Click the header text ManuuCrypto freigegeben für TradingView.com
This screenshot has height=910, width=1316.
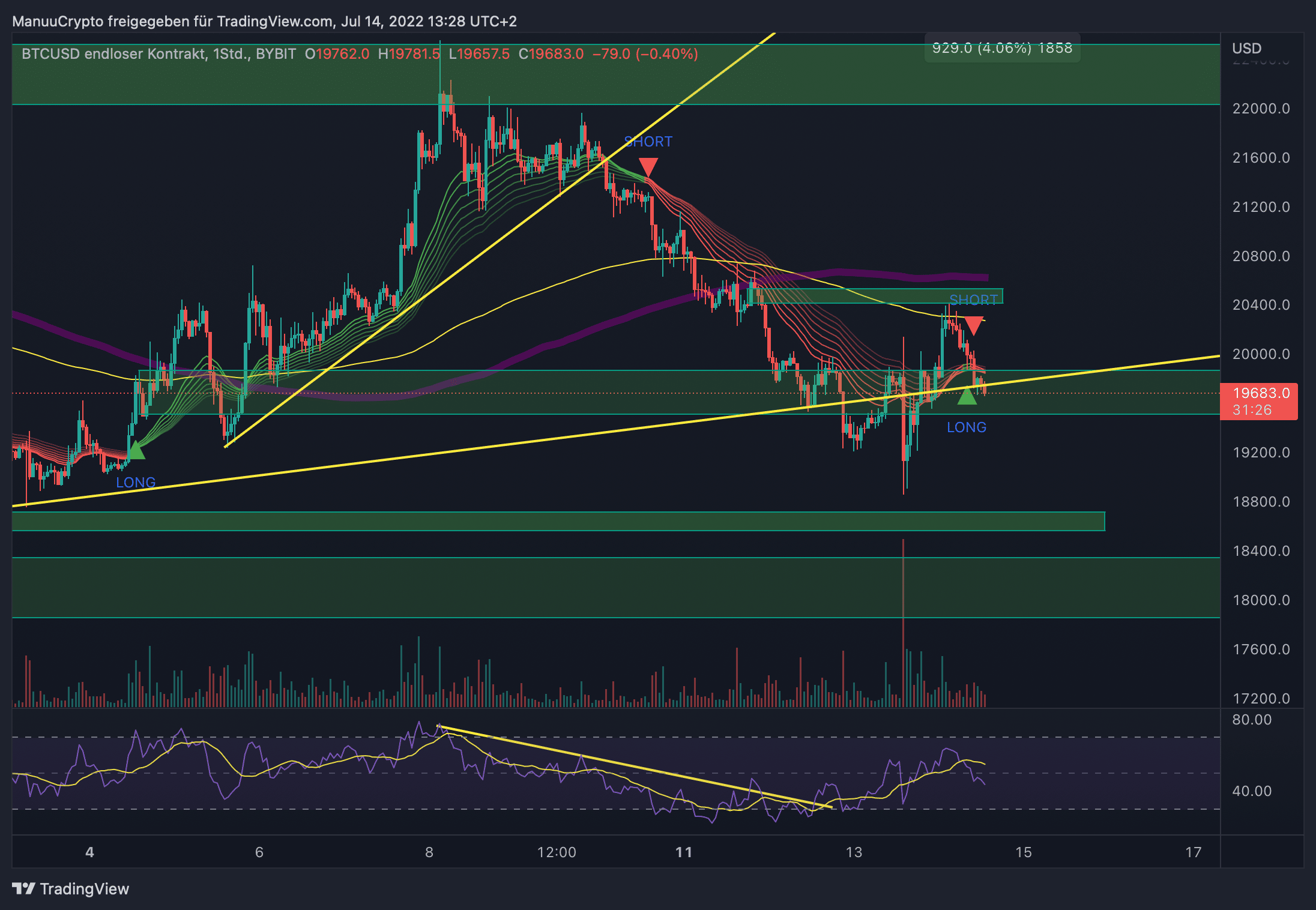click(x=172, y=22)
